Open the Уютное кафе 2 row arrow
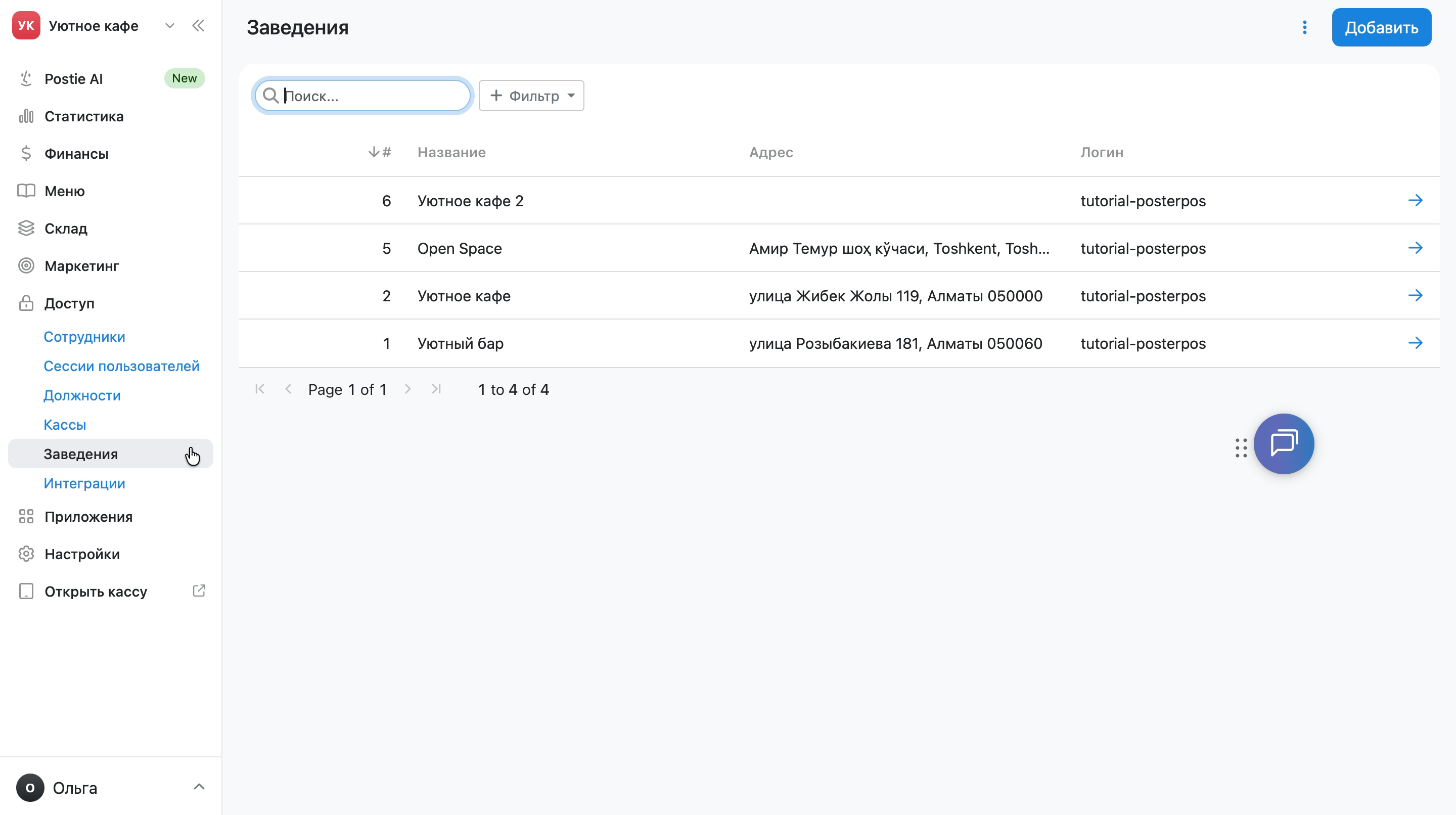 (1416, 200)
